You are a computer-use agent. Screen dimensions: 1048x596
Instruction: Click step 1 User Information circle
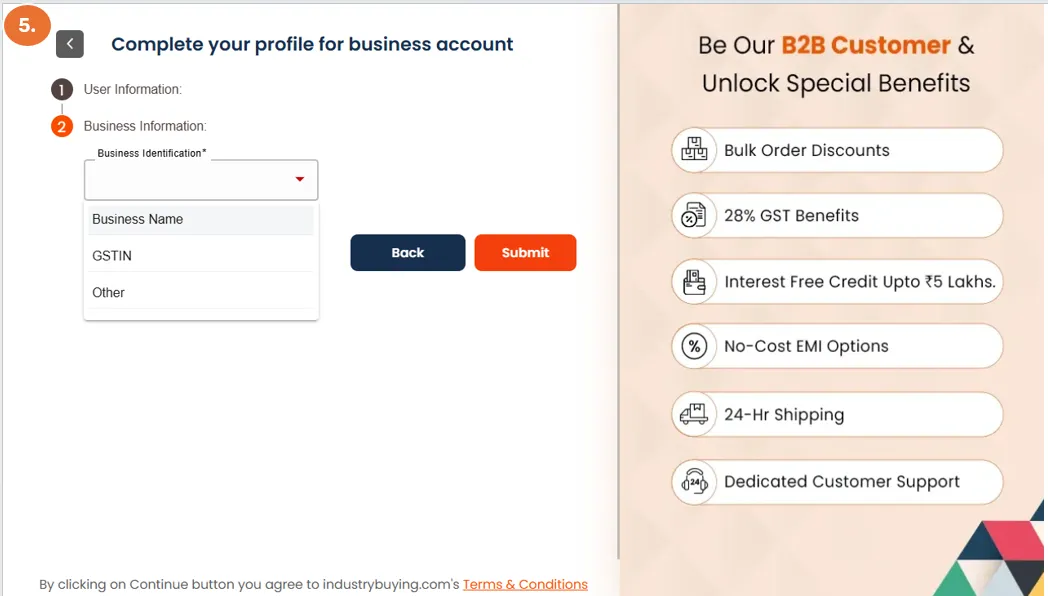click(62, 89)
